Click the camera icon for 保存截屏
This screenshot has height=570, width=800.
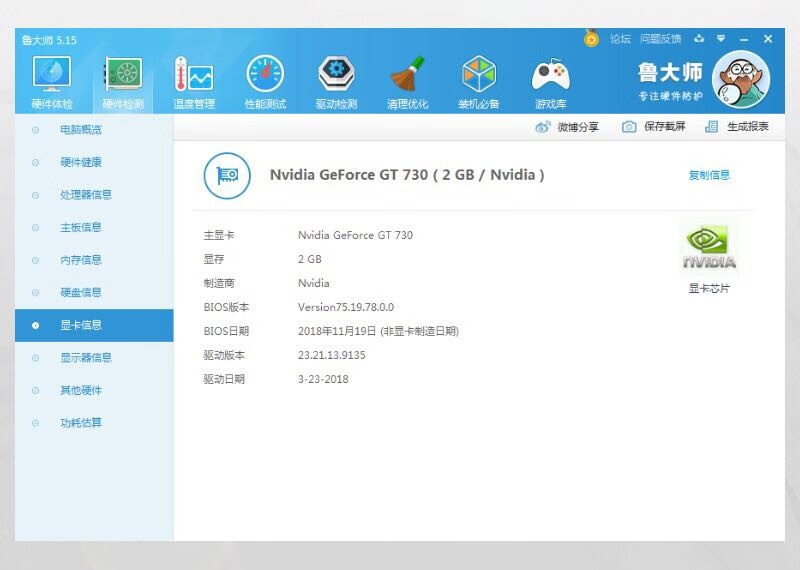tap(629, 127)
